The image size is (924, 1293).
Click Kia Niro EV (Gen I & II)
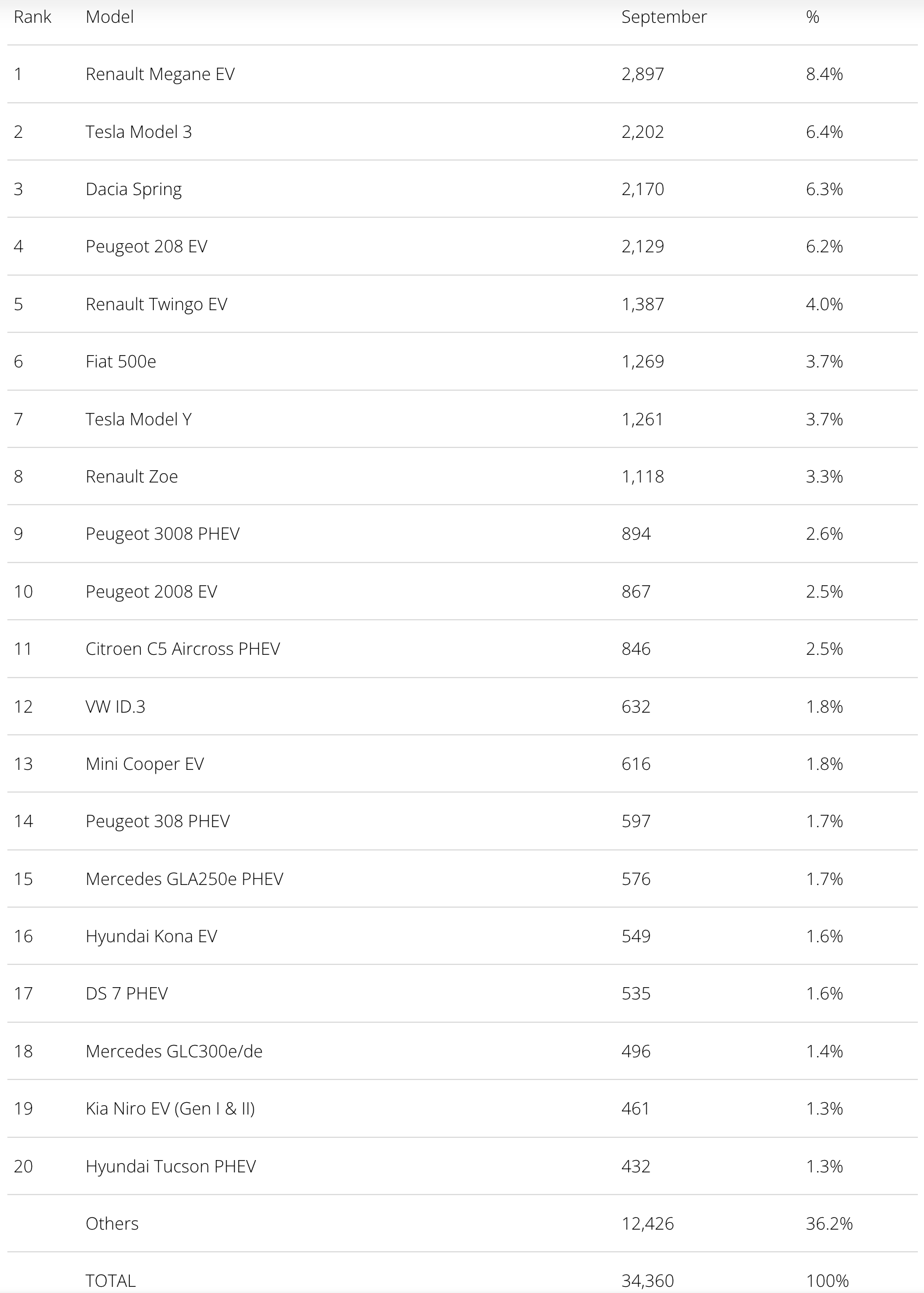tap(170, 1108)
